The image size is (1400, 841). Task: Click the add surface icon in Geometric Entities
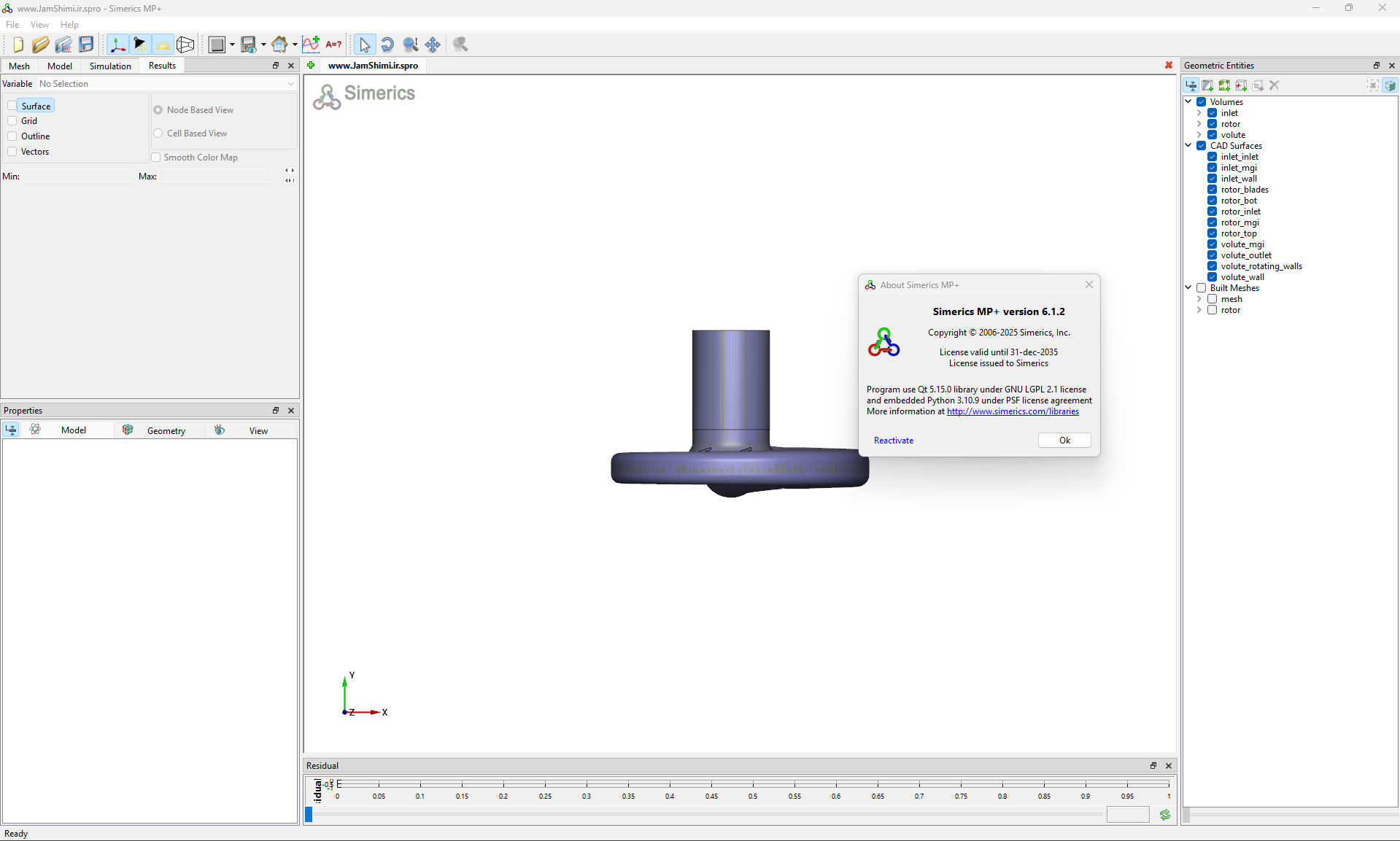(1208, 85)
